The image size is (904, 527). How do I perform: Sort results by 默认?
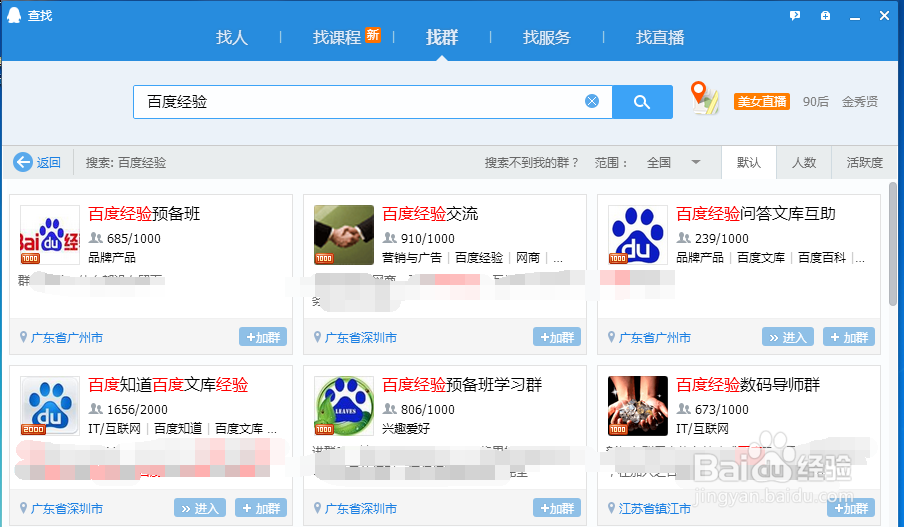749,163
